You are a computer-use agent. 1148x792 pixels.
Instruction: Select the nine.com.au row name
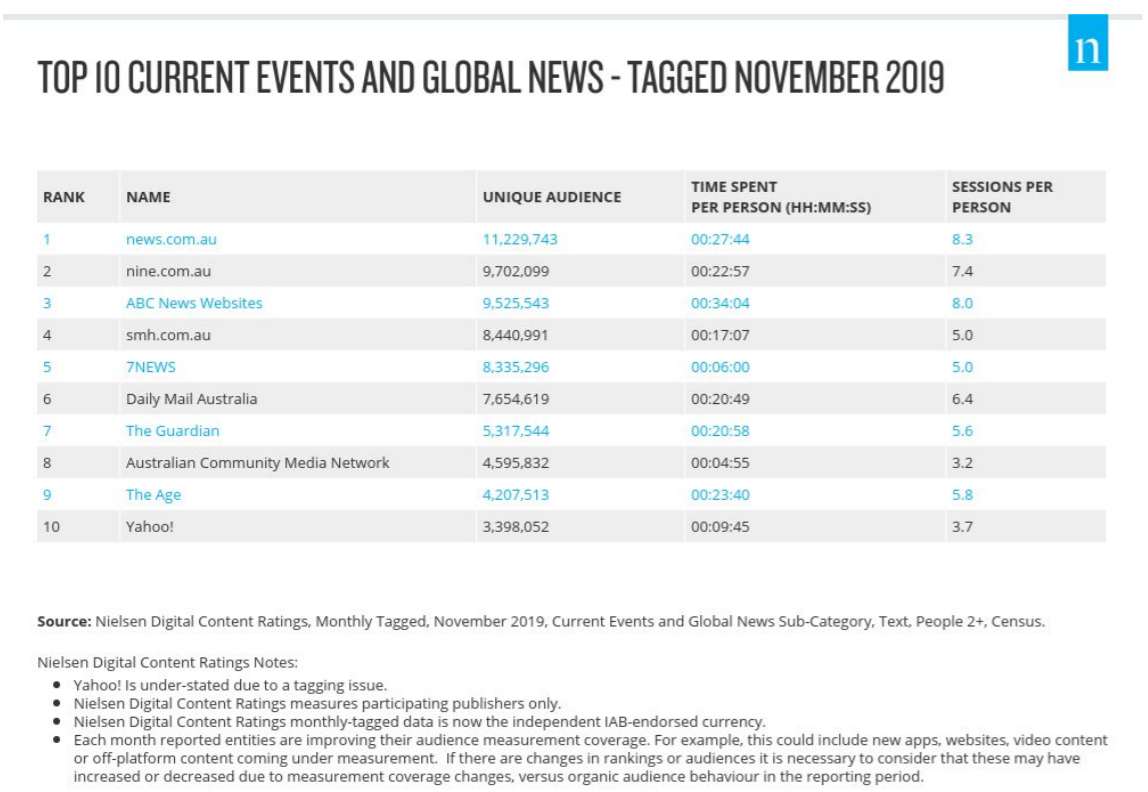pos(168,271)
